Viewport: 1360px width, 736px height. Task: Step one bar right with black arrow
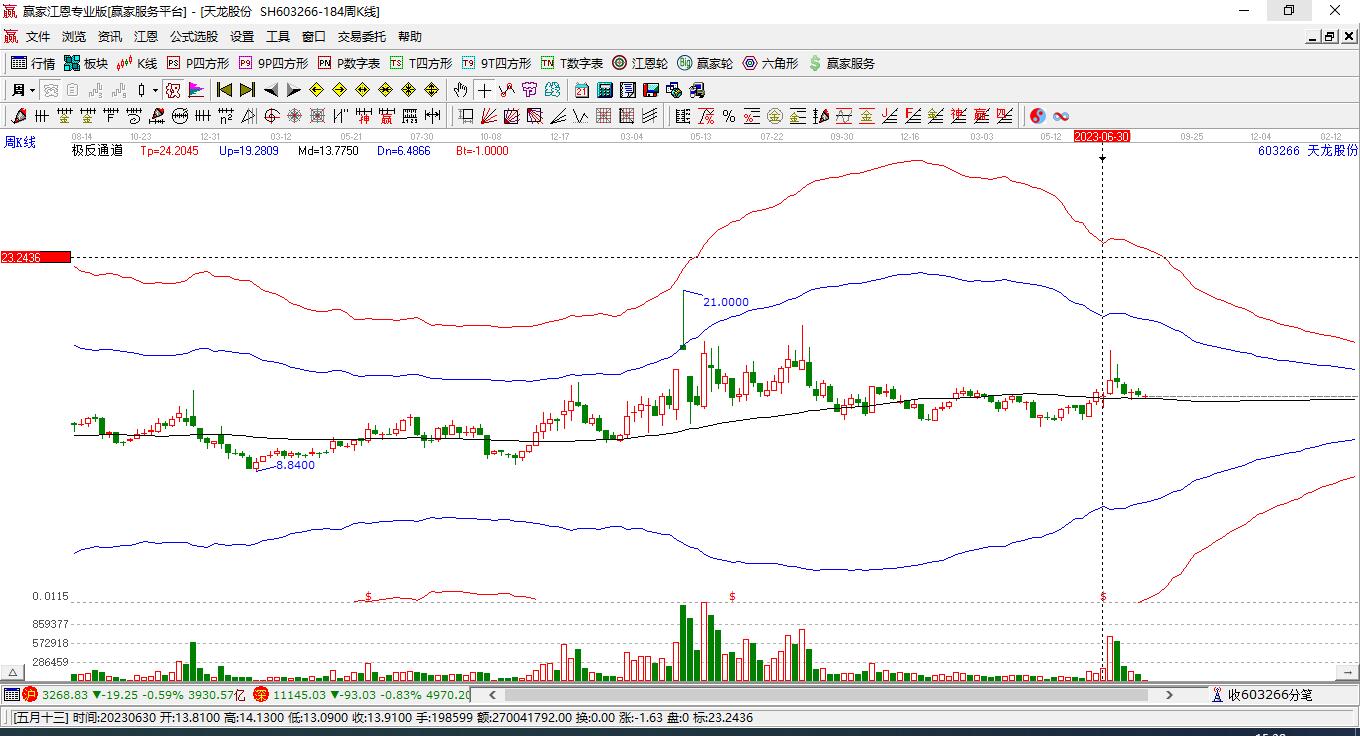tap(293, 90)
